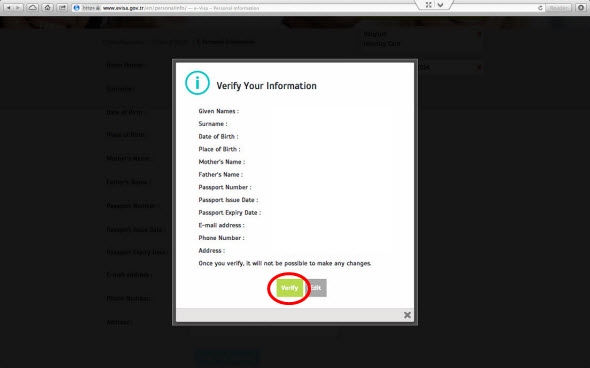Close the Verify Your Information dialog
The image size is (590, 368).
(x=407, y=315)
